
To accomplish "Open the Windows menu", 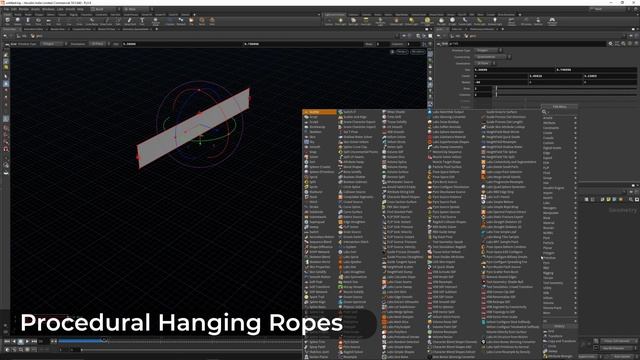I will point(48,9).
